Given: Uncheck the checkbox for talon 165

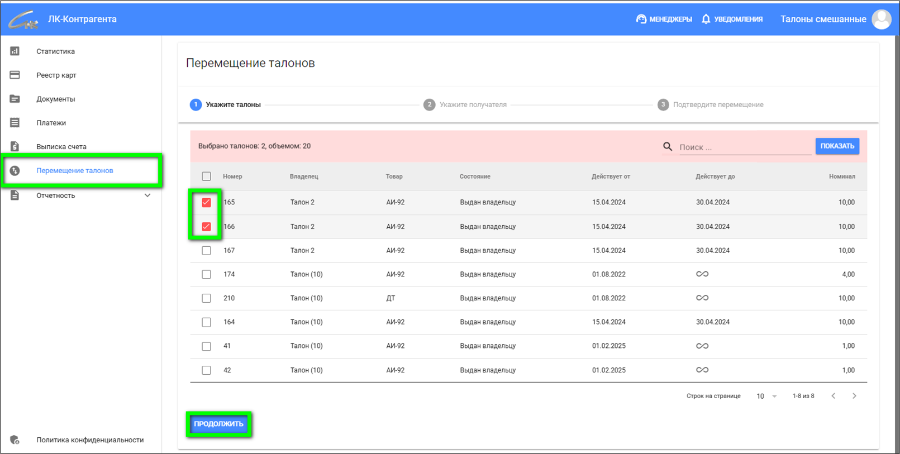Looking at the screenshot, I should point(207,202).
